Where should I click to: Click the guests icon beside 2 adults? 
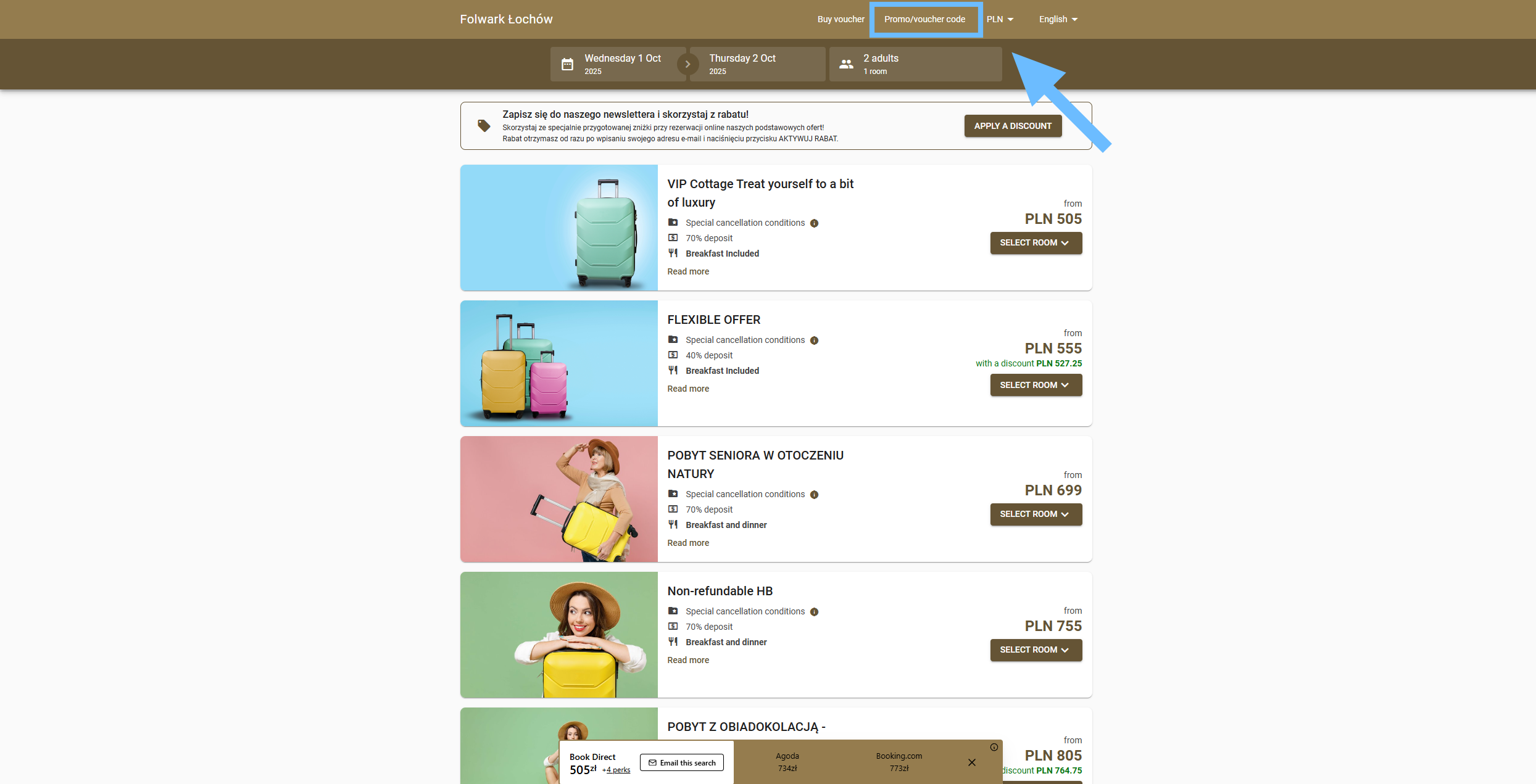(x=846, y=64)
